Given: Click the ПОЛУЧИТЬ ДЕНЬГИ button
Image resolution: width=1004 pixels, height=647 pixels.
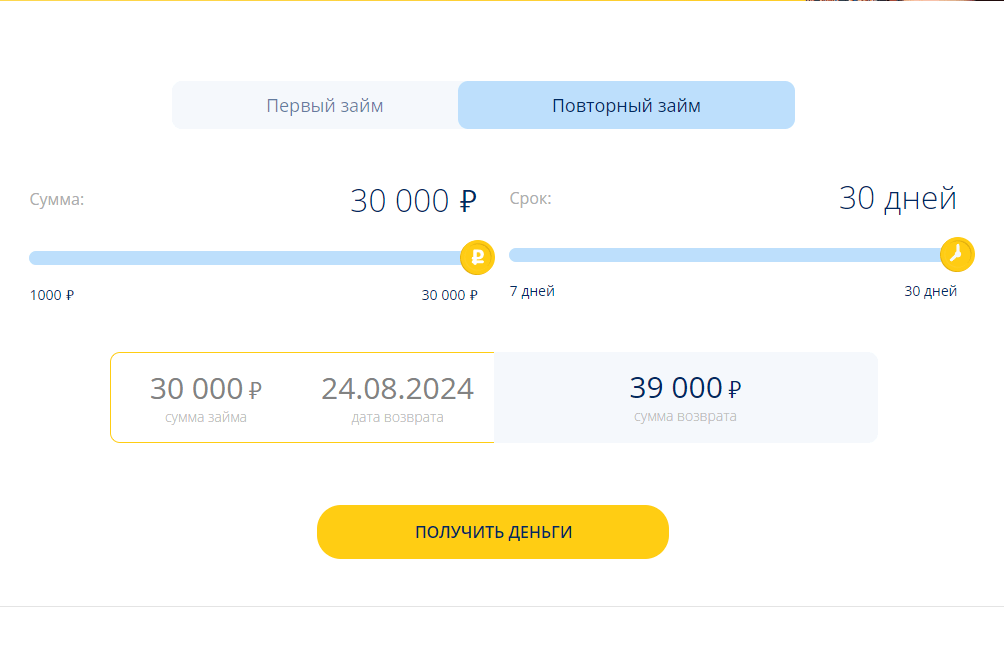Looking at the screenshot, I should pos(493,532).
